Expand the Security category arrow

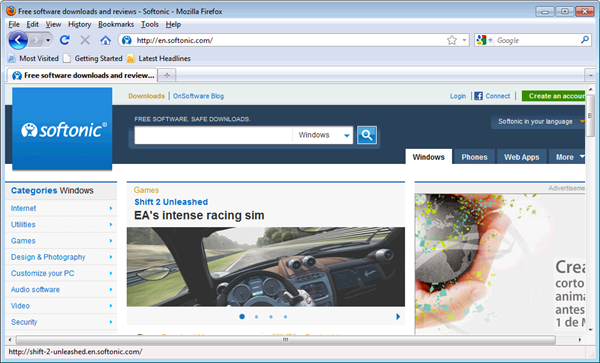(x=111, y=322)
